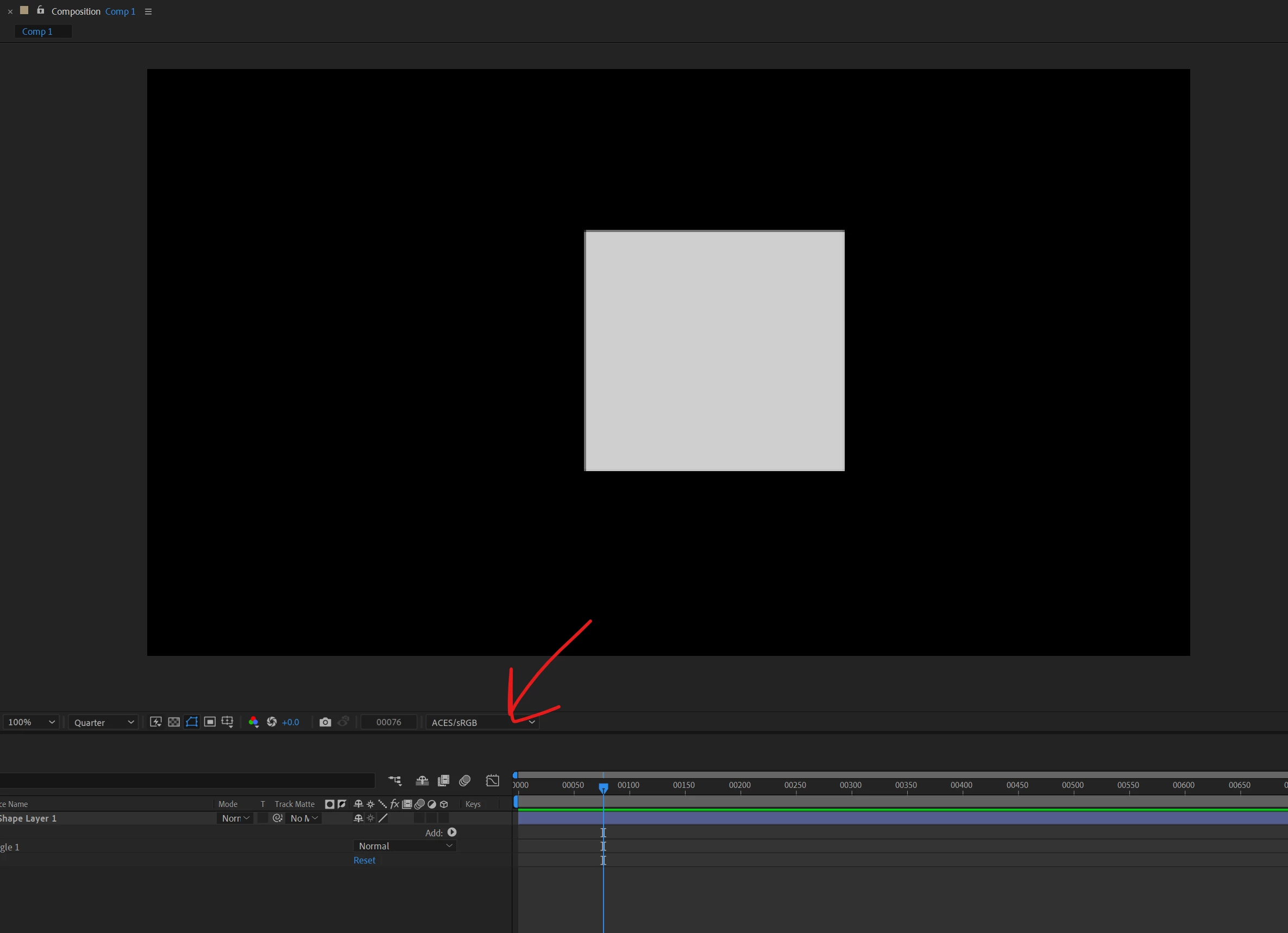
Task: Click the Region of Interest icon
Action: coord(210,722)
